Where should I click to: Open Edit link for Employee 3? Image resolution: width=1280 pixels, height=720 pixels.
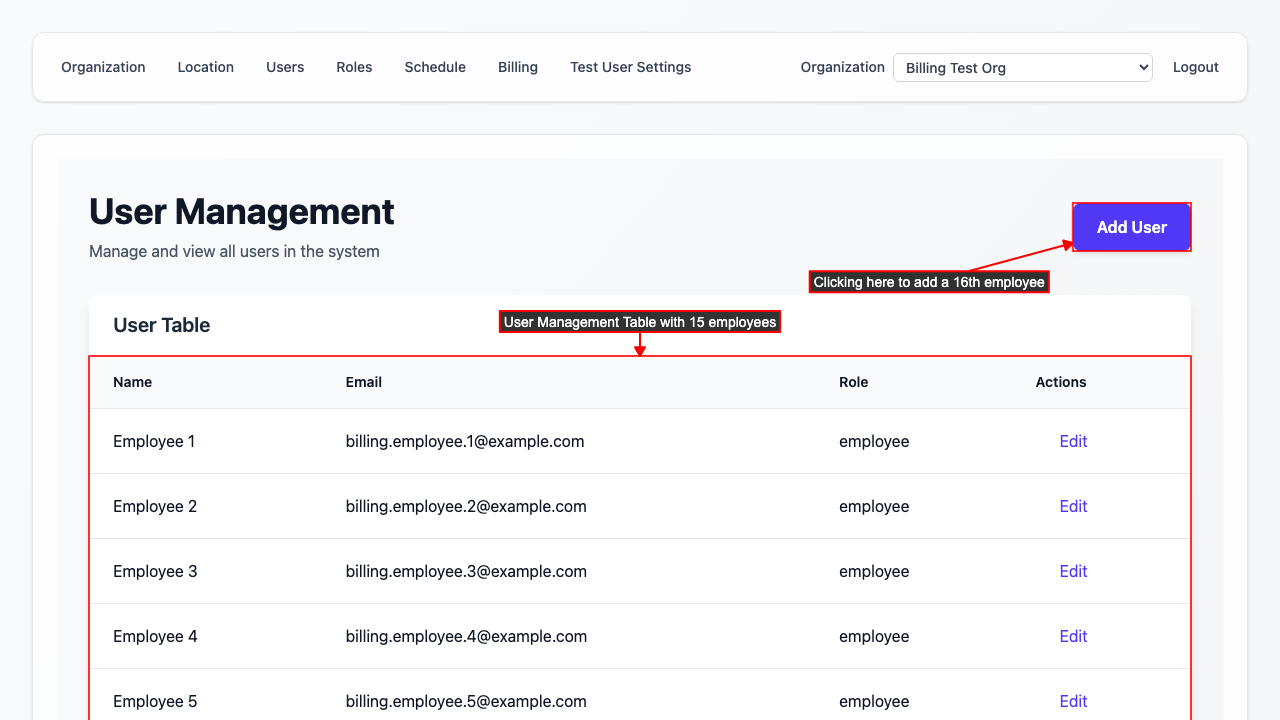point(1073,571)
